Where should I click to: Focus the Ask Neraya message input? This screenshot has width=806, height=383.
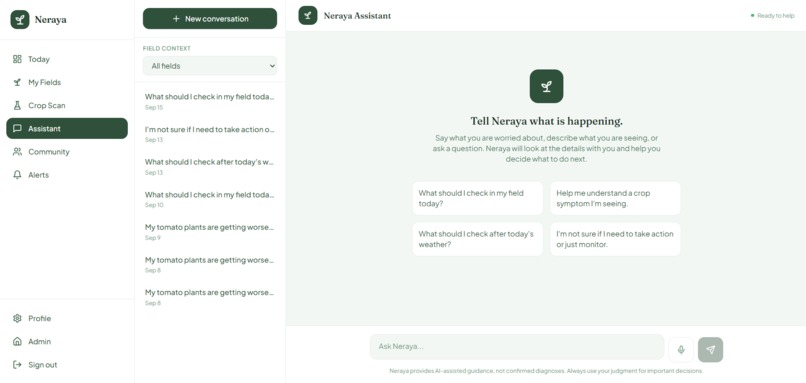pyautogui.click(x=517, y=346)
